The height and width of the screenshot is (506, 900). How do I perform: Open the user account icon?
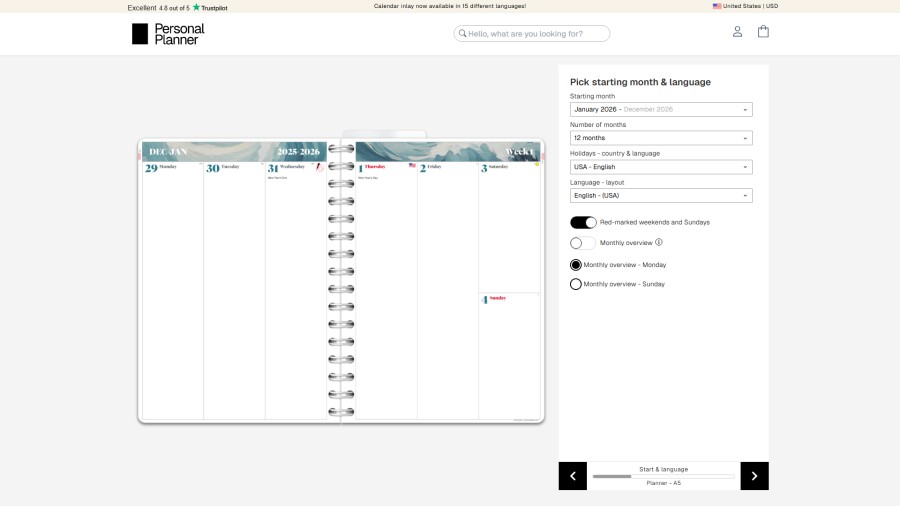click(737, 32)
